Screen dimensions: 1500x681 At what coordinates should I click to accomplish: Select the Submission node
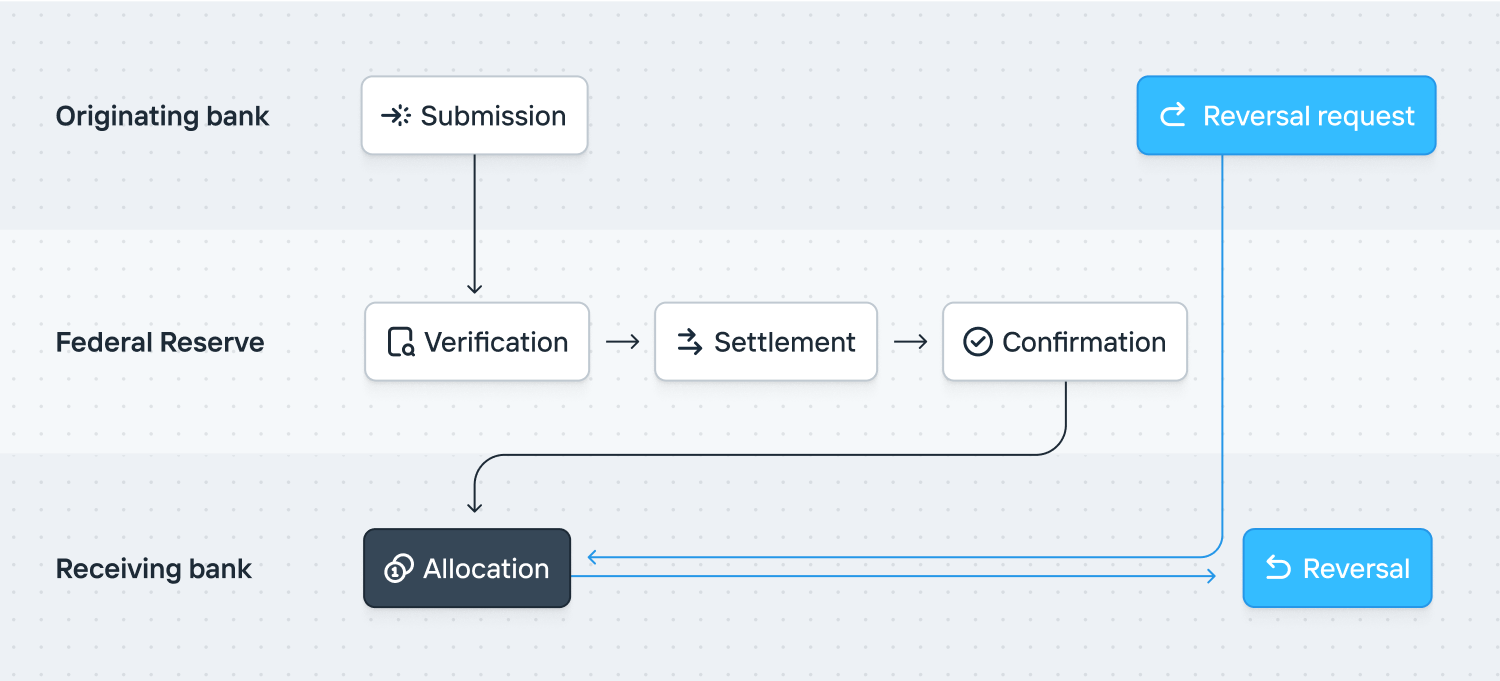(474, 116)
